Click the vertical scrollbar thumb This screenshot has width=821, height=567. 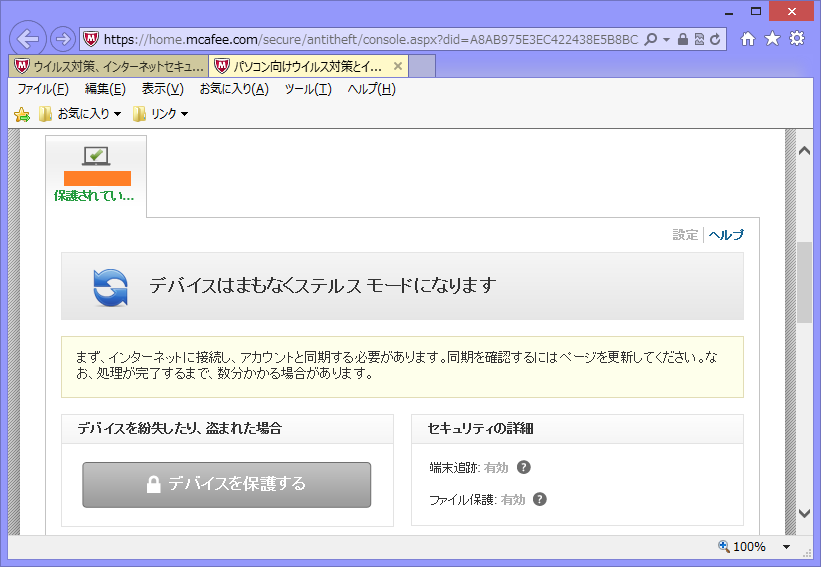click(x=804, y=283)
